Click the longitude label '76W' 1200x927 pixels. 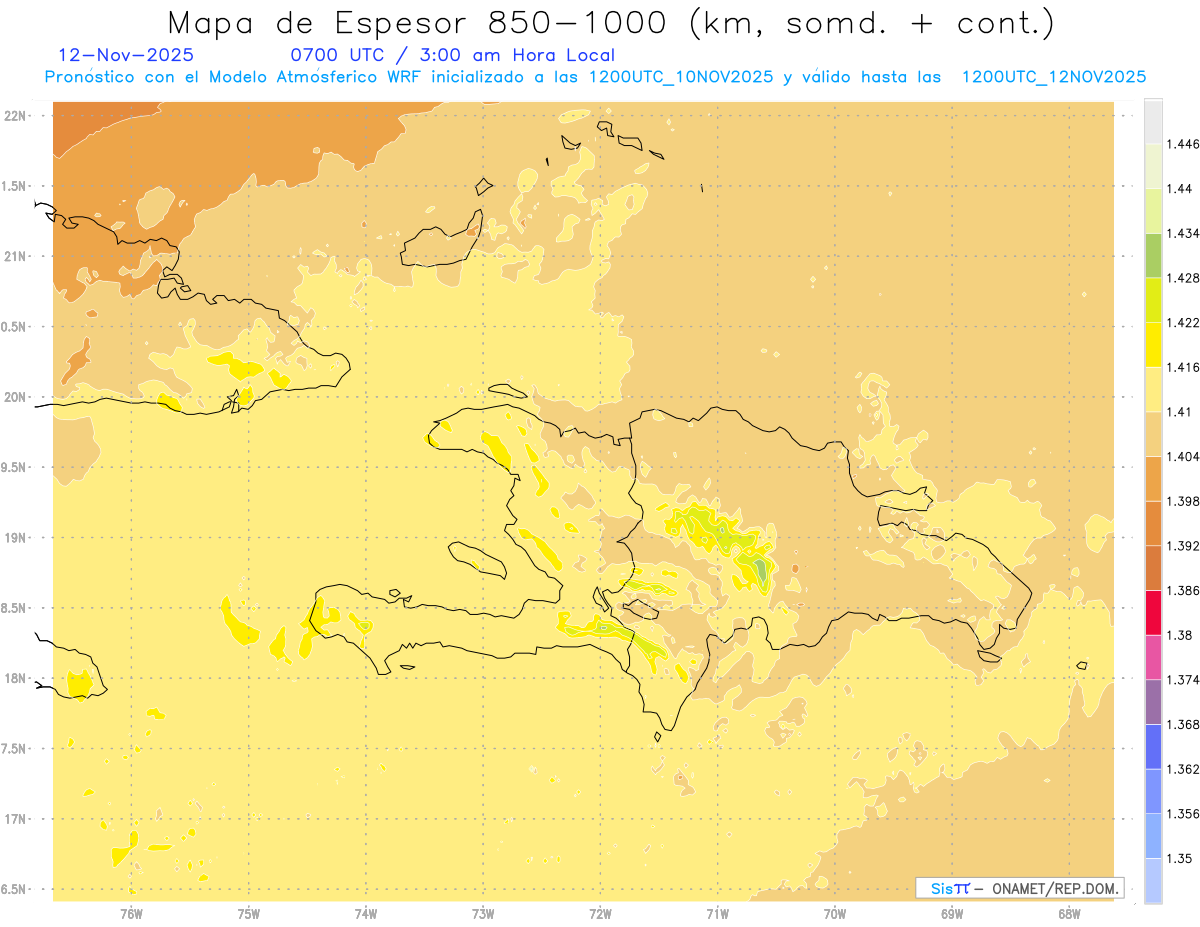[x=131, y=913]
